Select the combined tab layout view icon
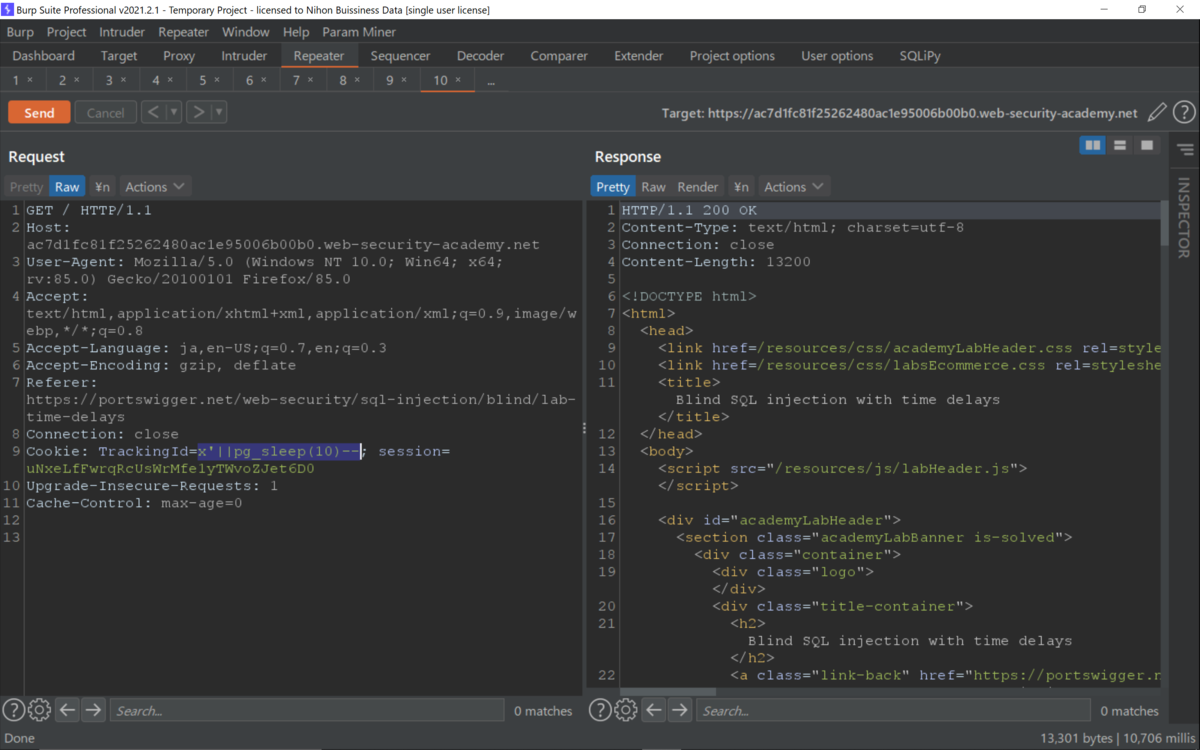1200x750 pixels. point(1147,146)
